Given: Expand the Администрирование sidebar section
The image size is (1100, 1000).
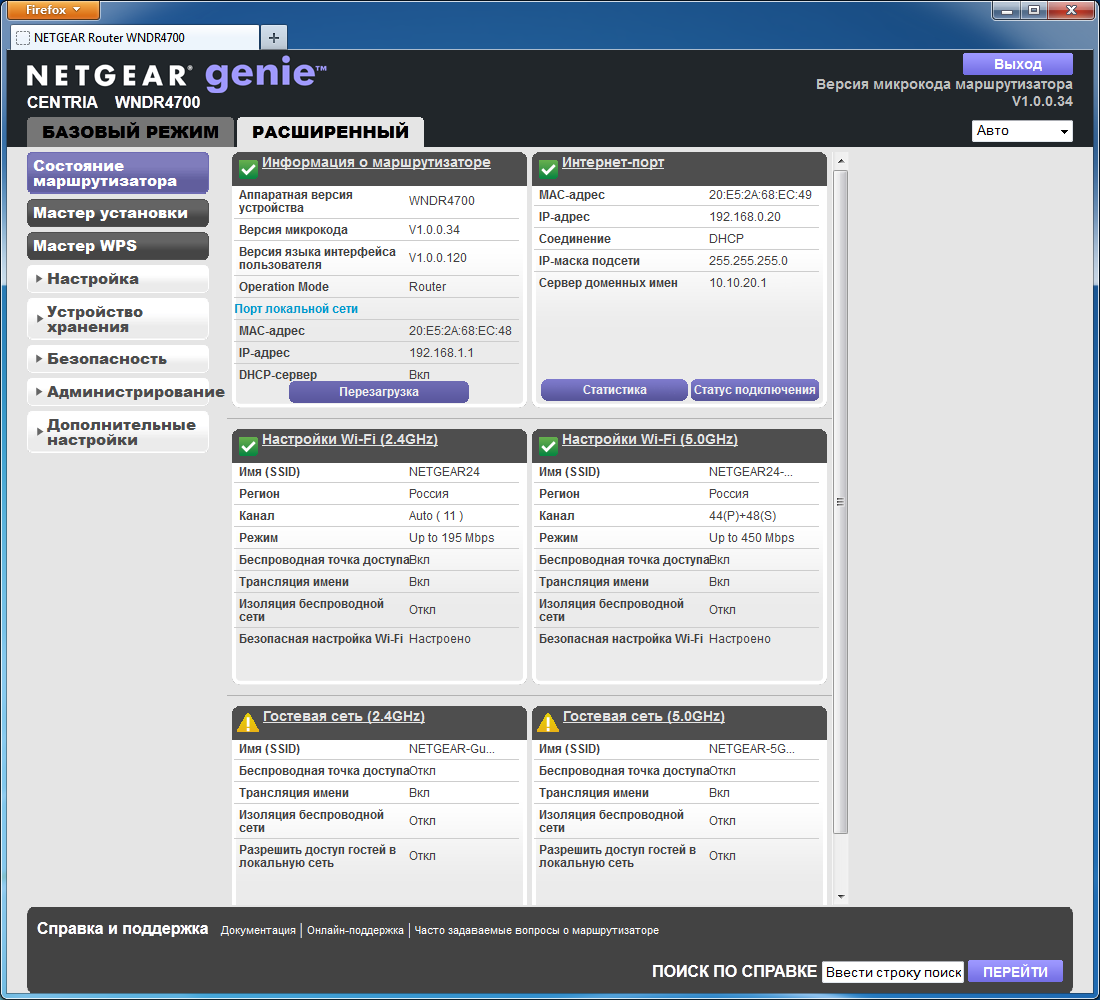Looking at the screenshot, I should click(x=118, y=392).
